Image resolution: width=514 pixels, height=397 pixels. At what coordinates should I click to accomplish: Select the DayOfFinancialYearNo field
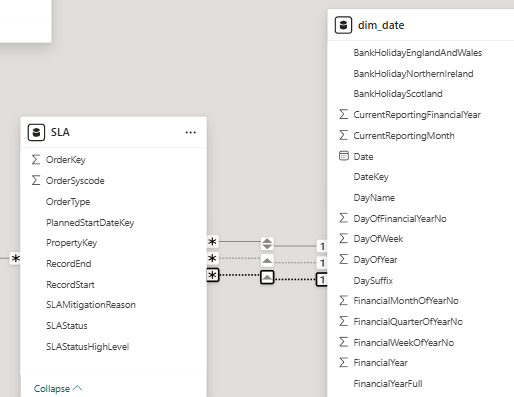[x=400, y=219]
